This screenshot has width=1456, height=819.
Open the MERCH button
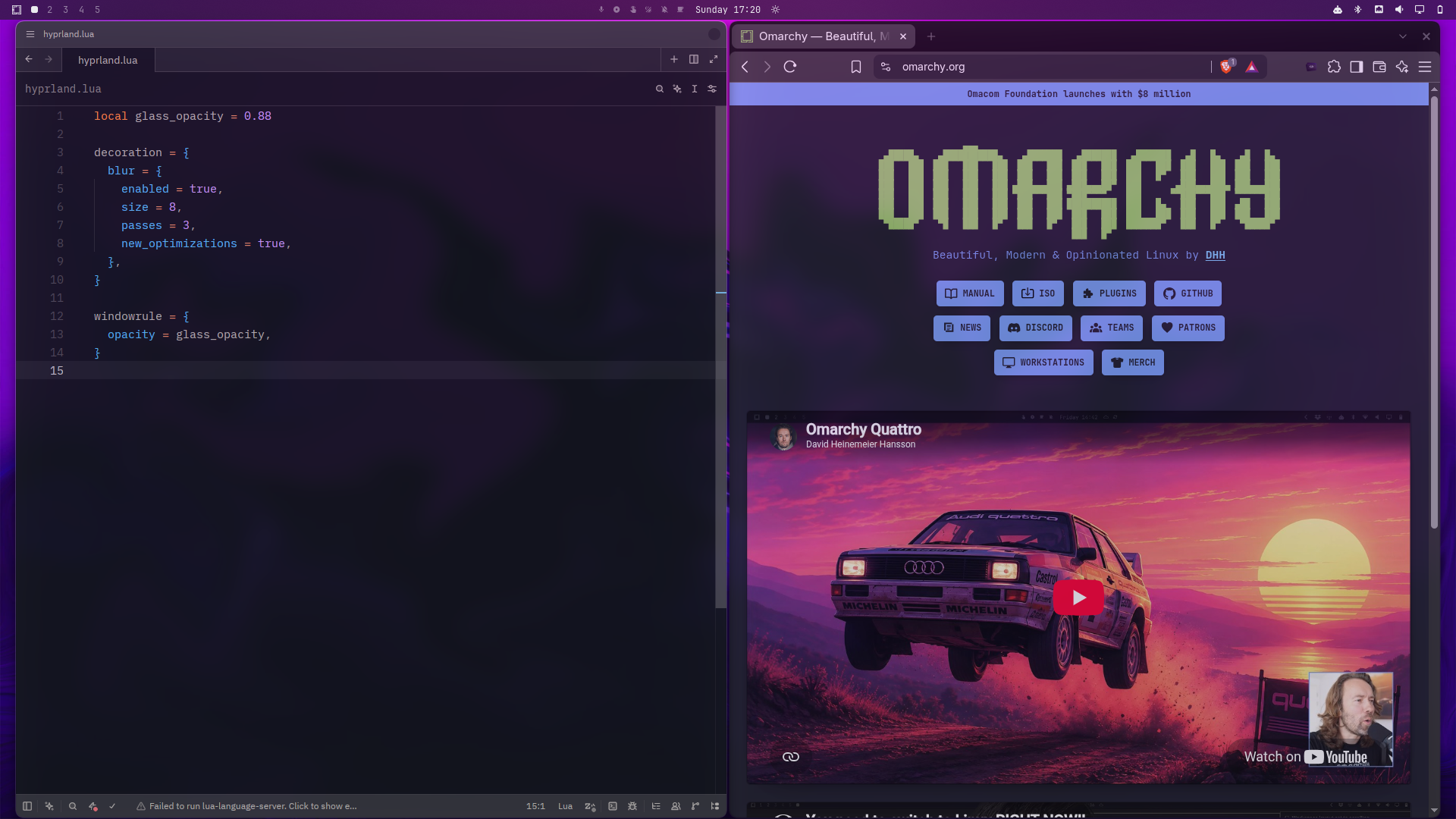(x=1133, y=362)
